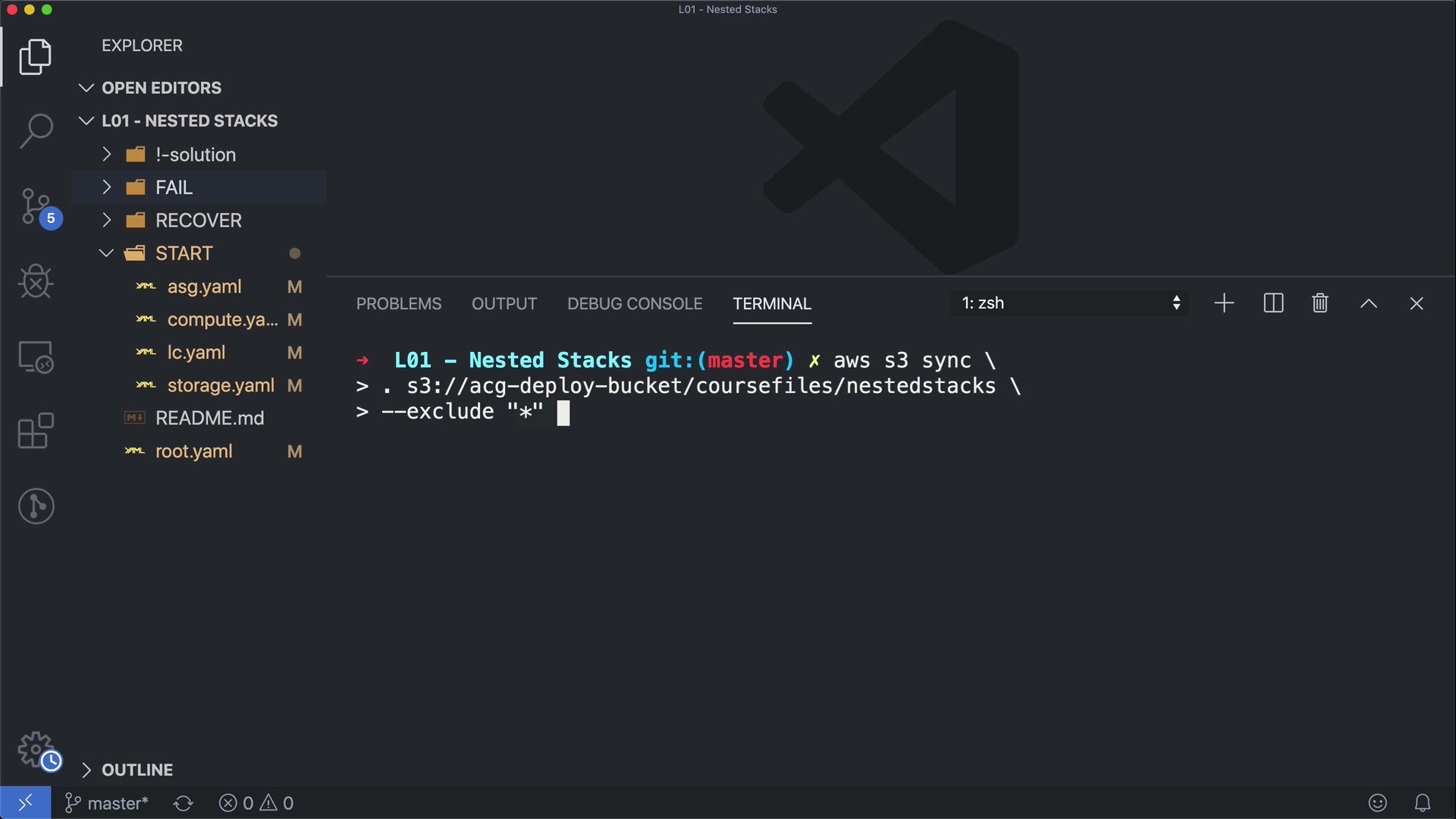The width and height of the screenshot is (1456, 819).
Task: Click the notifications bell in status bar
Action: tap(1423, 802)
